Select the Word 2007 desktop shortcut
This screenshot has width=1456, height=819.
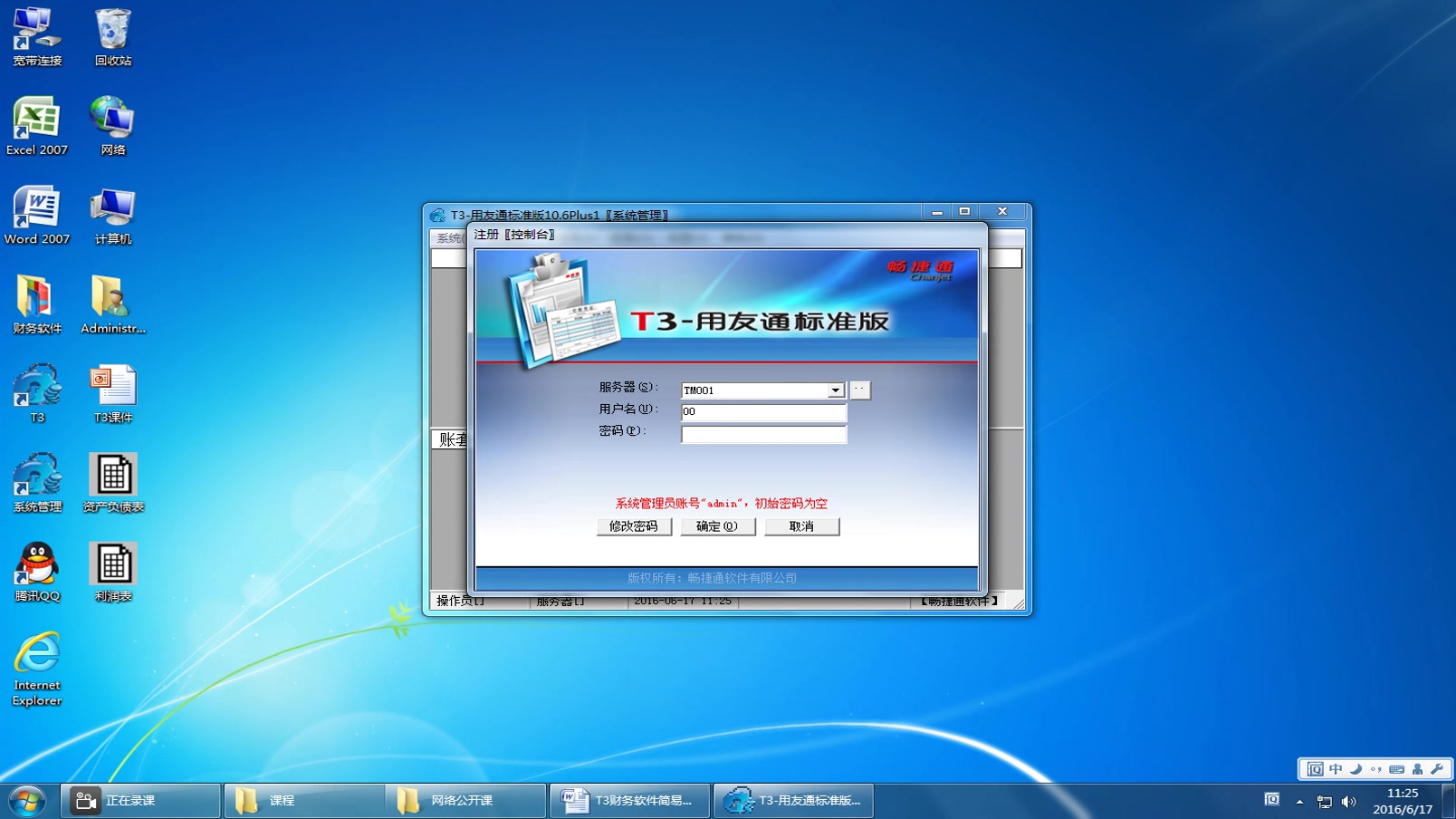37,215
